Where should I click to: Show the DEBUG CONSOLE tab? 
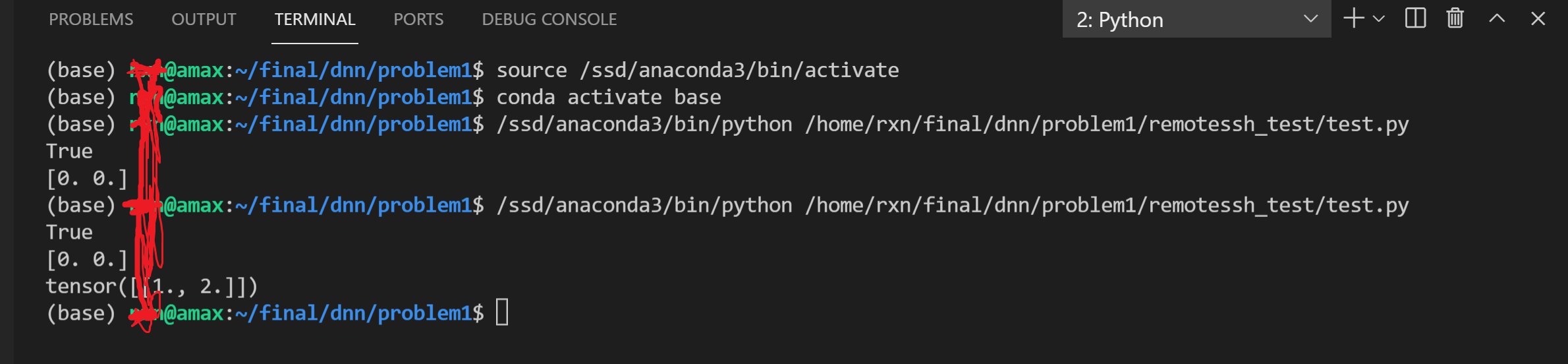point(549,20)
